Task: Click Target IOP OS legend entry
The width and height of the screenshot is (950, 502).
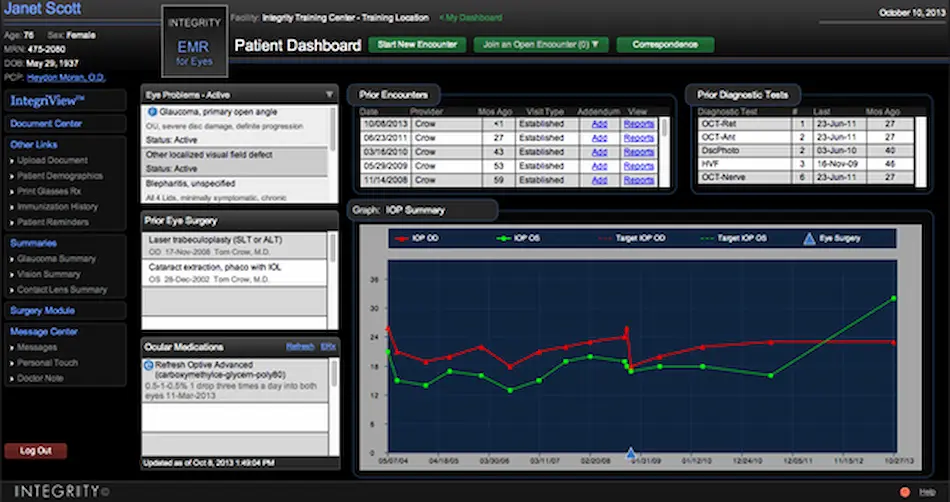Action: [734, 239]
